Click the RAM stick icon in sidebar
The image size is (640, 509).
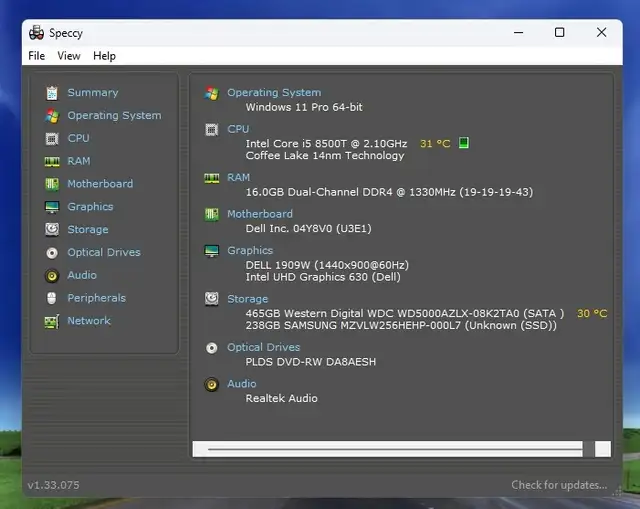coord(52,162)
